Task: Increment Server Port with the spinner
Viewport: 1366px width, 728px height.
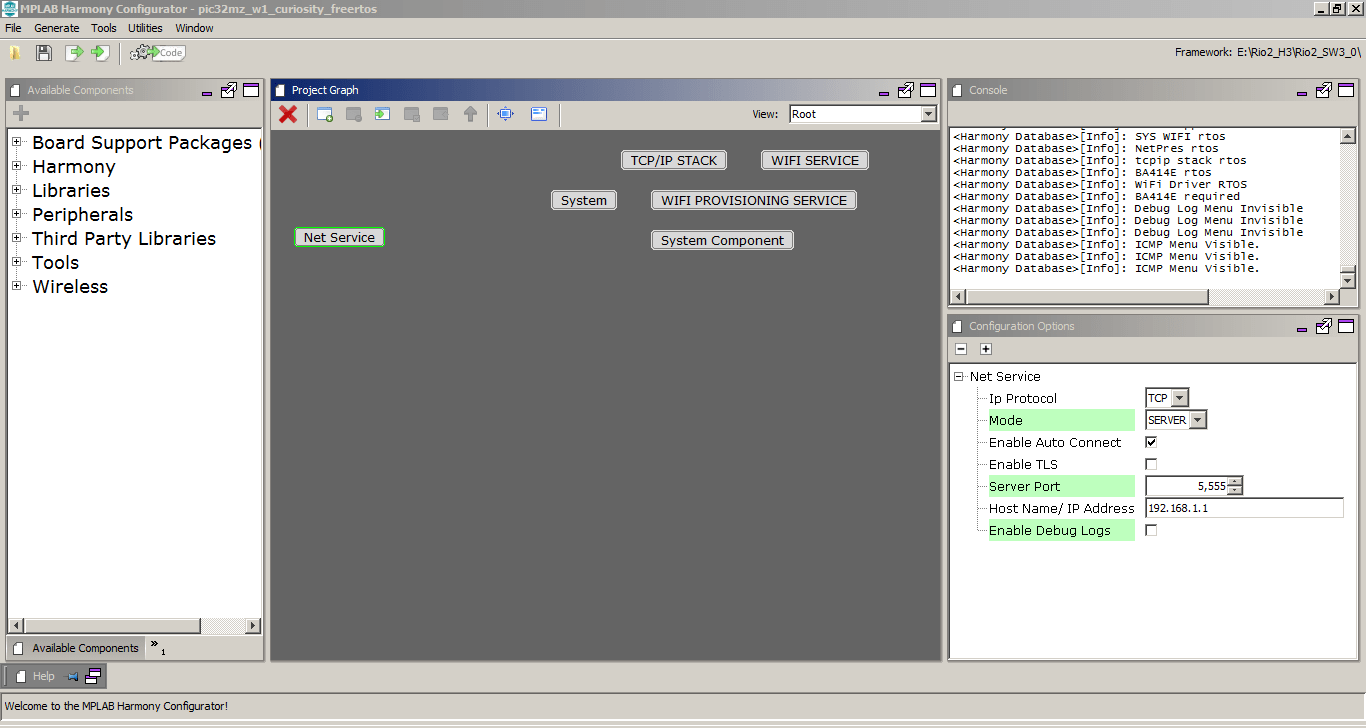Action: (1237, 482)
